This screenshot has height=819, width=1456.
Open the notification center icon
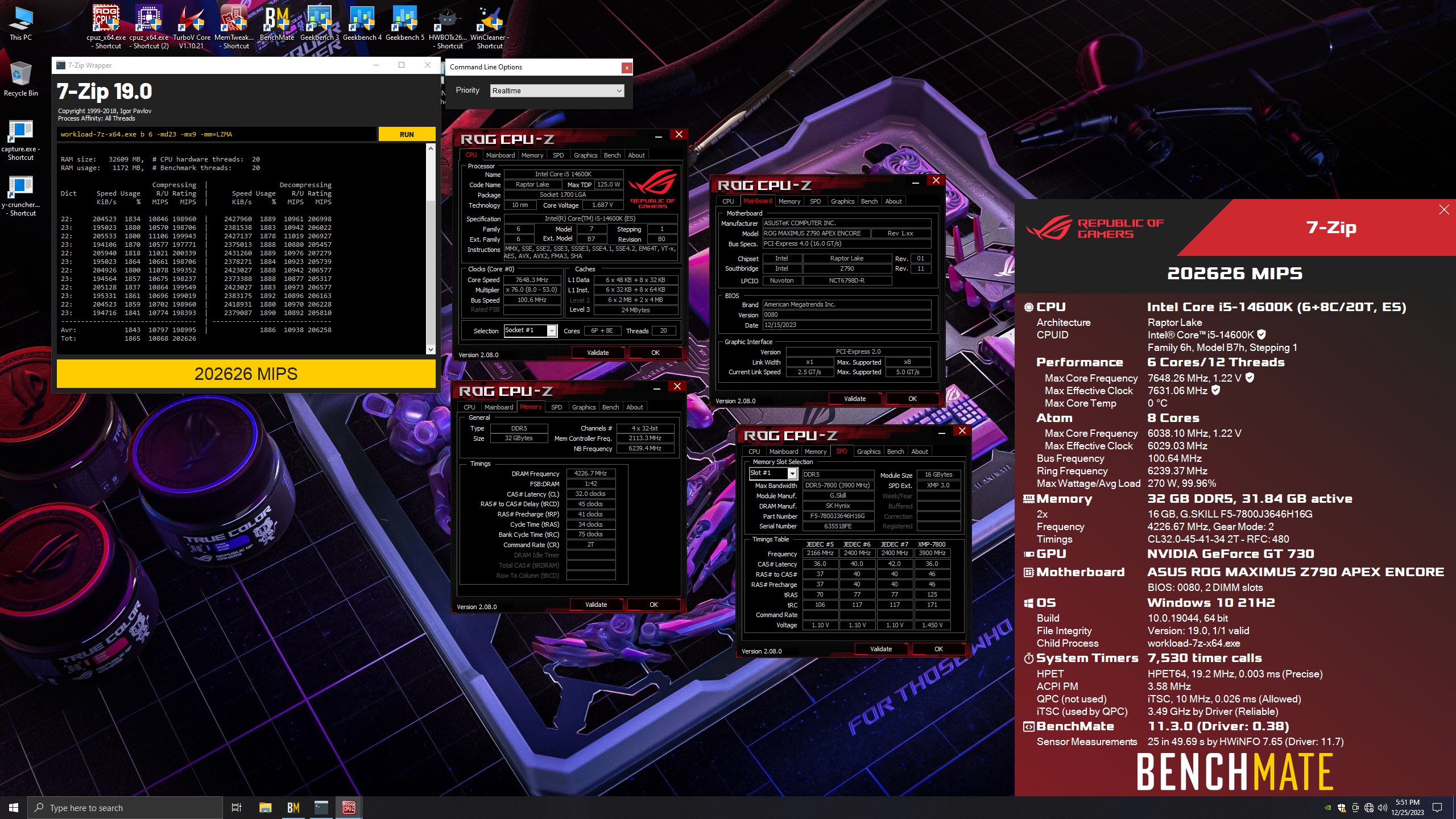tap(1437, 808)
